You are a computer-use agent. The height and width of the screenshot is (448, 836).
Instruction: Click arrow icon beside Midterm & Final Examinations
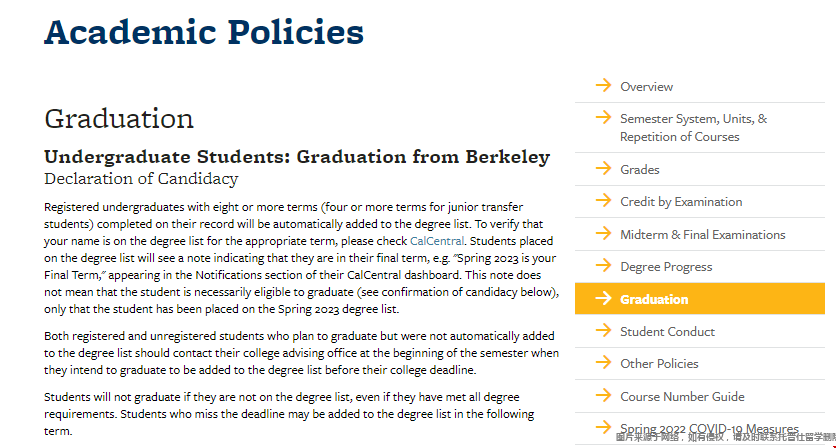[x=604, y=233]
